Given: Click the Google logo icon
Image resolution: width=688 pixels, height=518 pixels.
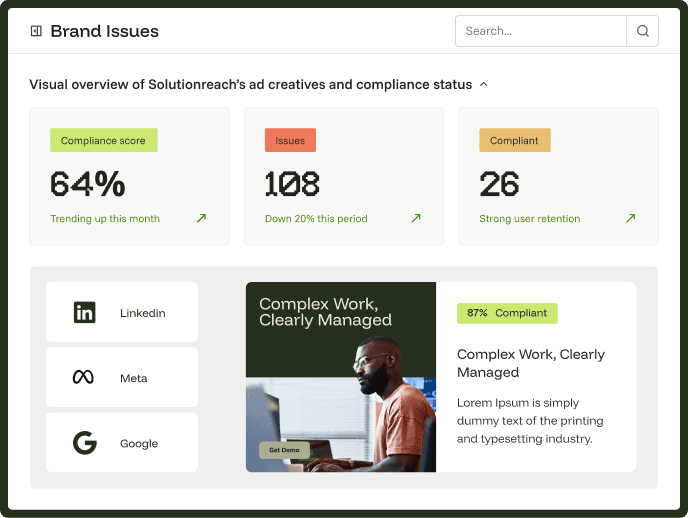Looking at the screenshot, I should coord(84,443).
